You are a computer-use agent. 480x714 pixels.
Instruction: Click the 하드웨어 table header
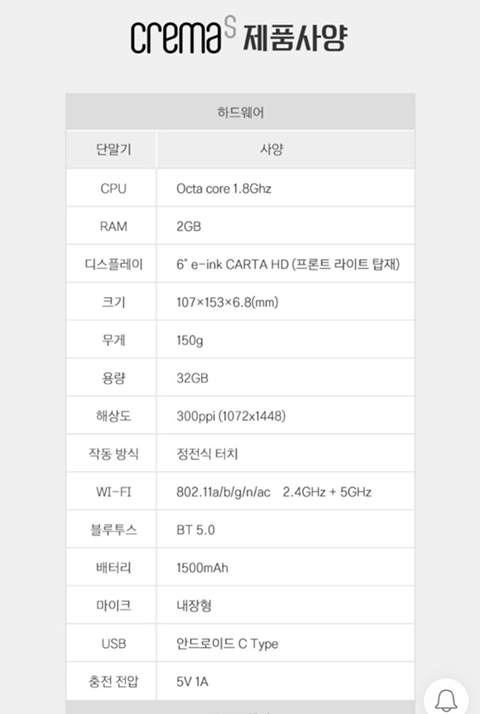coord(240,112)
